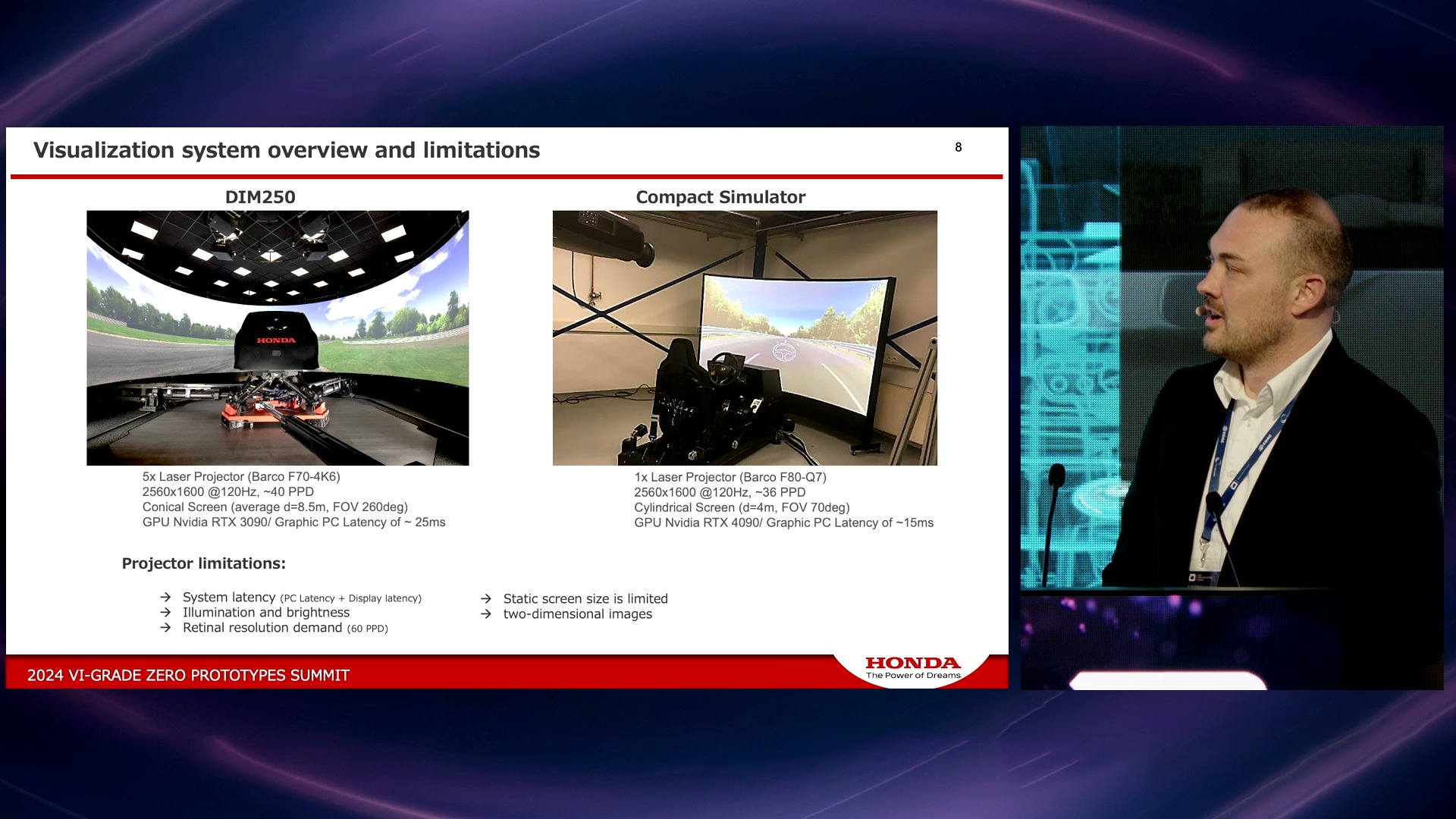Click the arrow bullet before Illumination and brightness

(x=165, y=613)
